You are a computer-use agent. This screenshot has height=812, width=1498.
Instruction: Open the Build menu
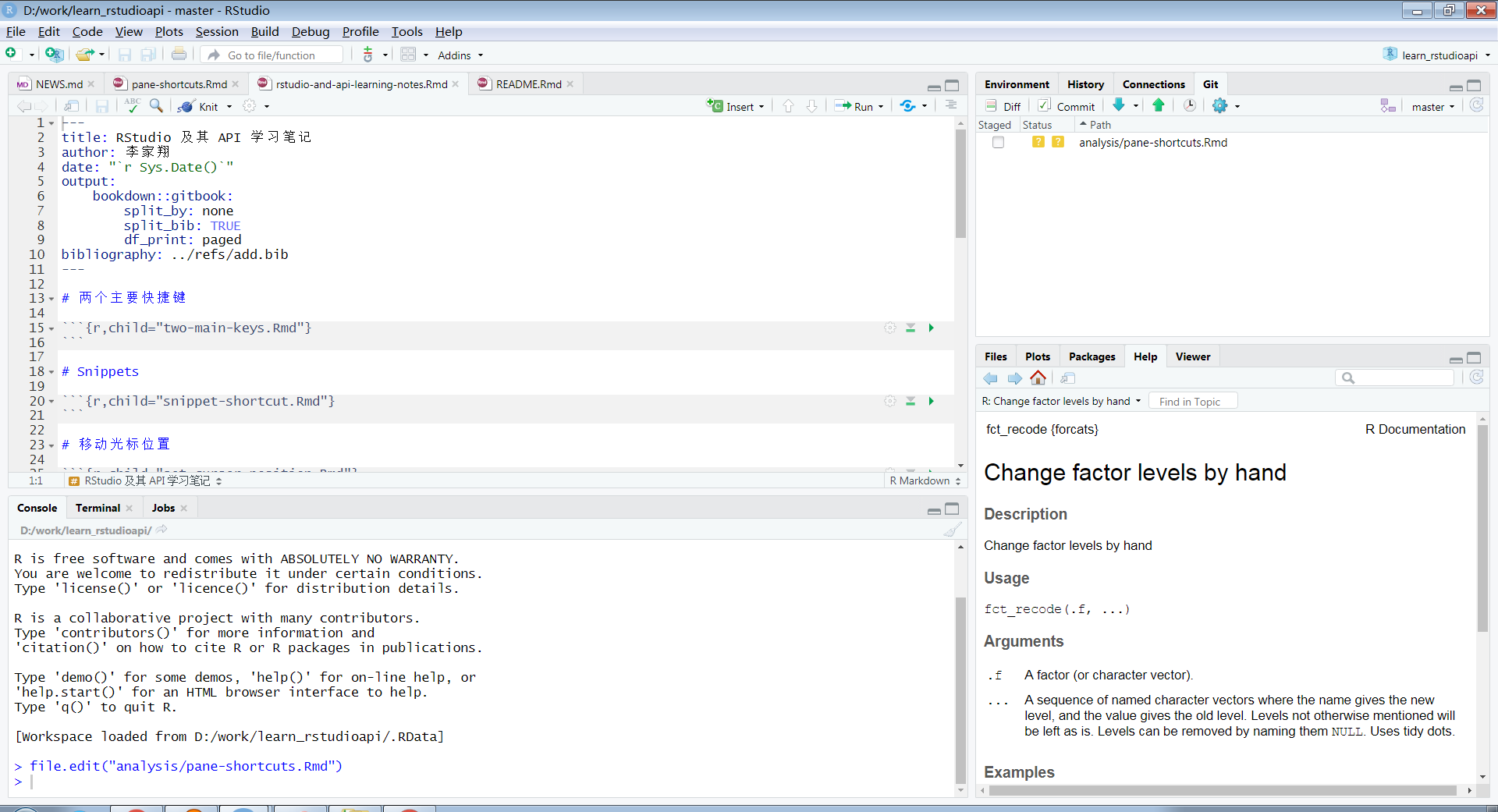click(x=264, y=31)
